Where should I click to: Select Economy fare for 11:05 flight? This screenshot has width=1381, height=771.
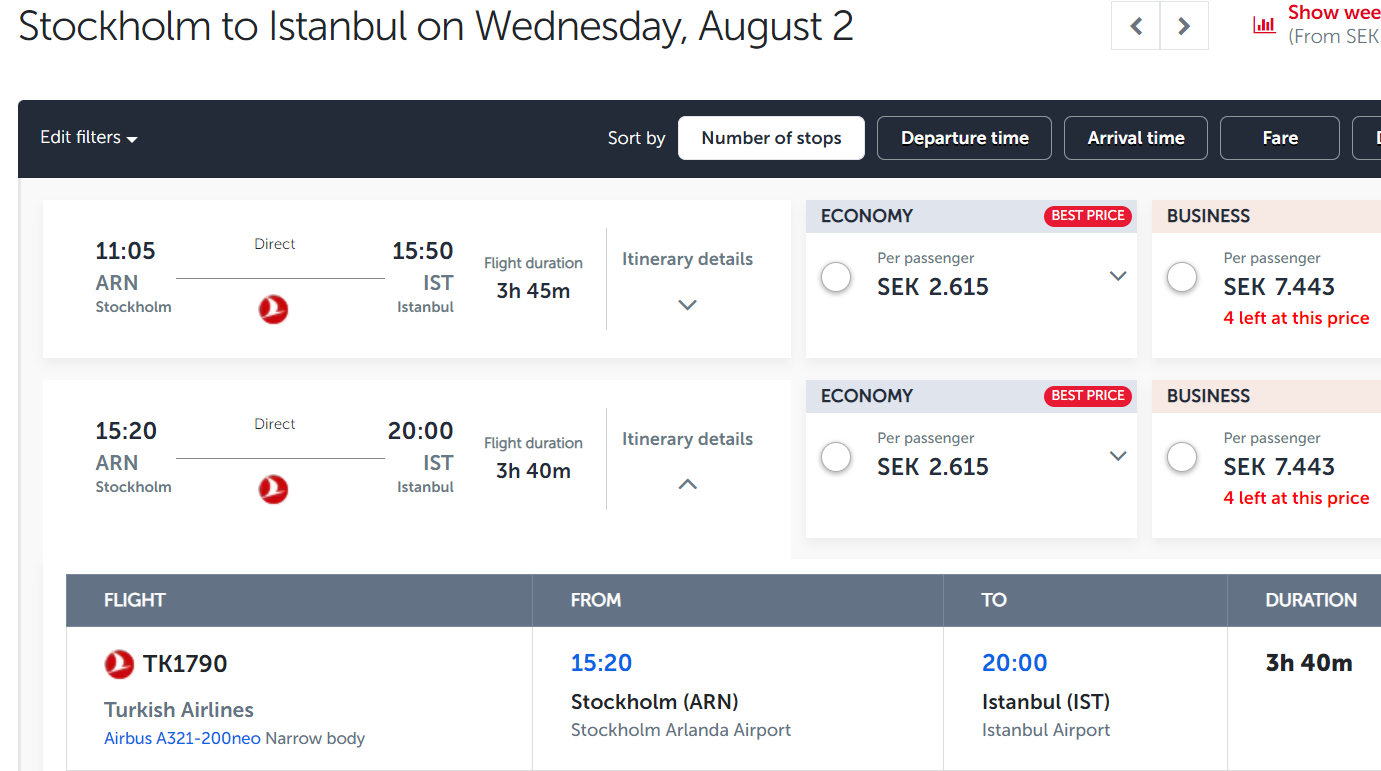(x=836, y=277)
